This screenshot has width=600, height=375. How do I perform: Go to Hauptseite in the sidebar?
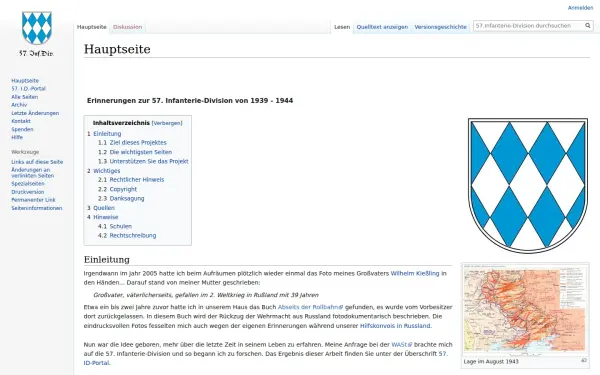coord(25,80)
